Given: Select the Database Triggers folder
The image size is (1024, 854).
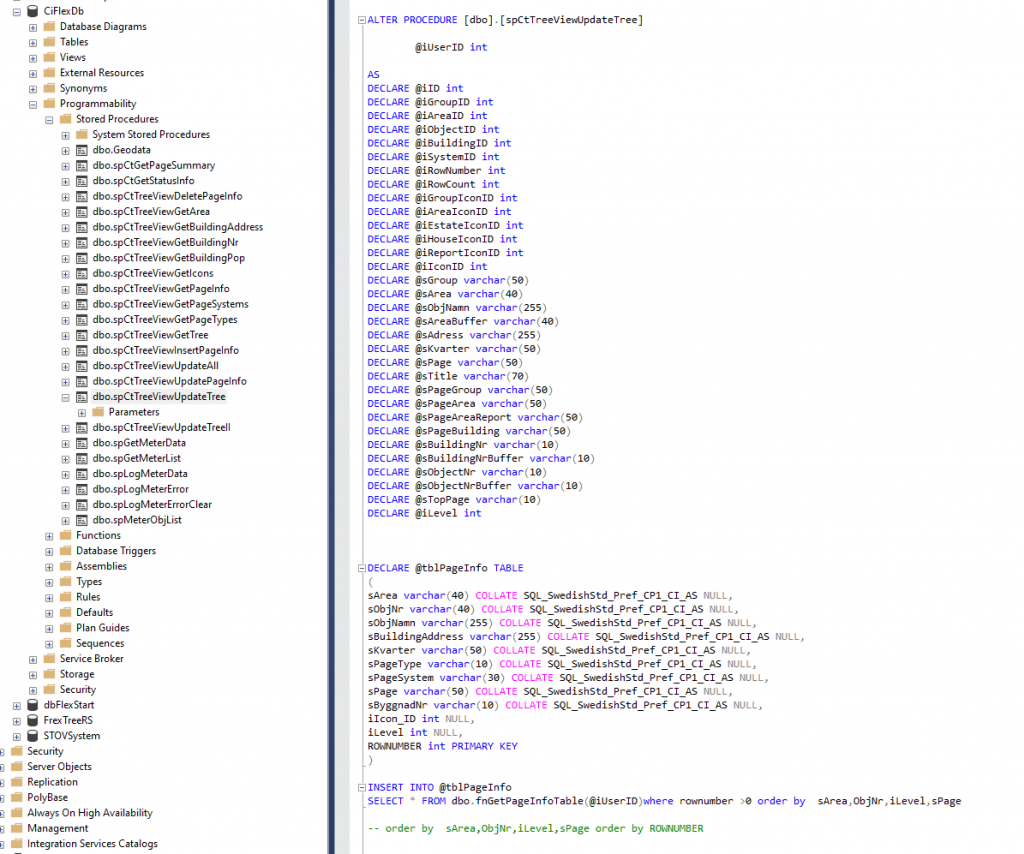Looking at the screenshot, I should tap(116, 551).
